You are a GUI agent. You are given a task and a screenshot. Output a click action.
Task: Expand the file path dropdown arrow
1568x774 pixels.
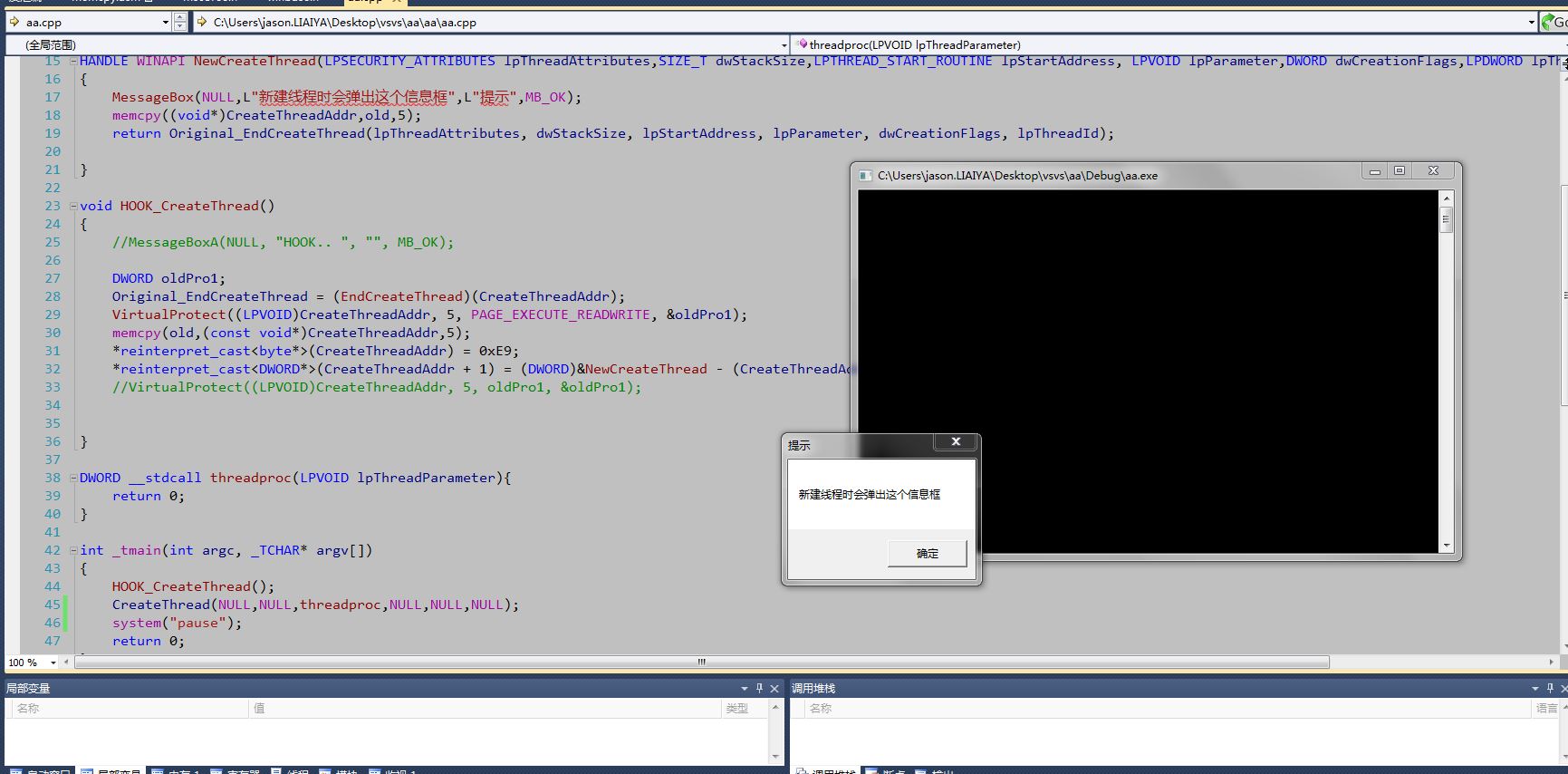(x=1531, y=22)
